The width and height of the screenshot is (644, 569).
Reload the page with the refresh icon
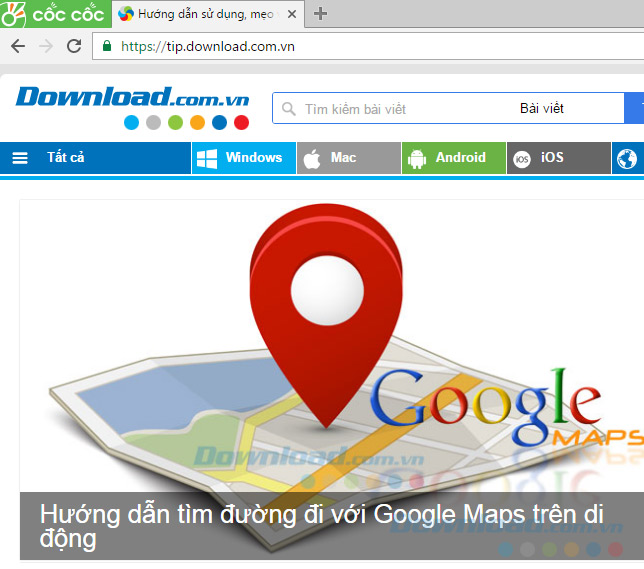74,46
